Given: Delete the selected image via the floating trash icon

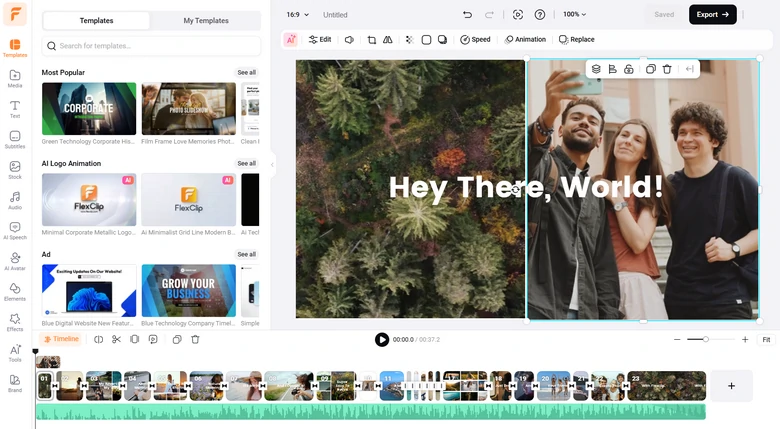Looking at the screenshot, I should coord(667,69).
